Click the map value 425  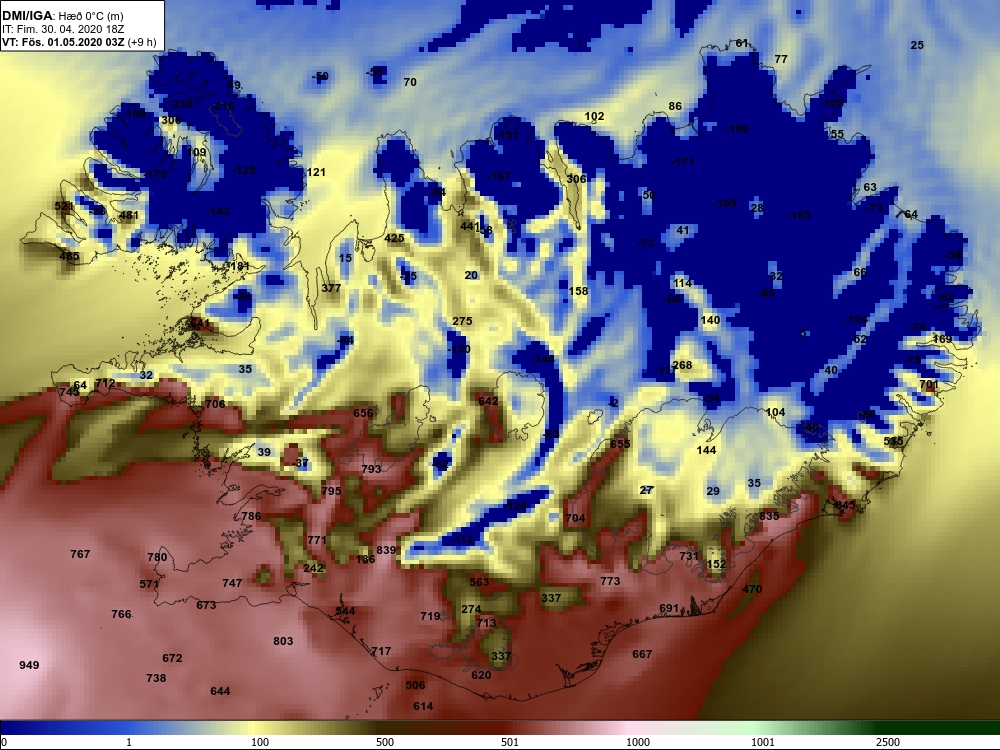pos(395,238)
